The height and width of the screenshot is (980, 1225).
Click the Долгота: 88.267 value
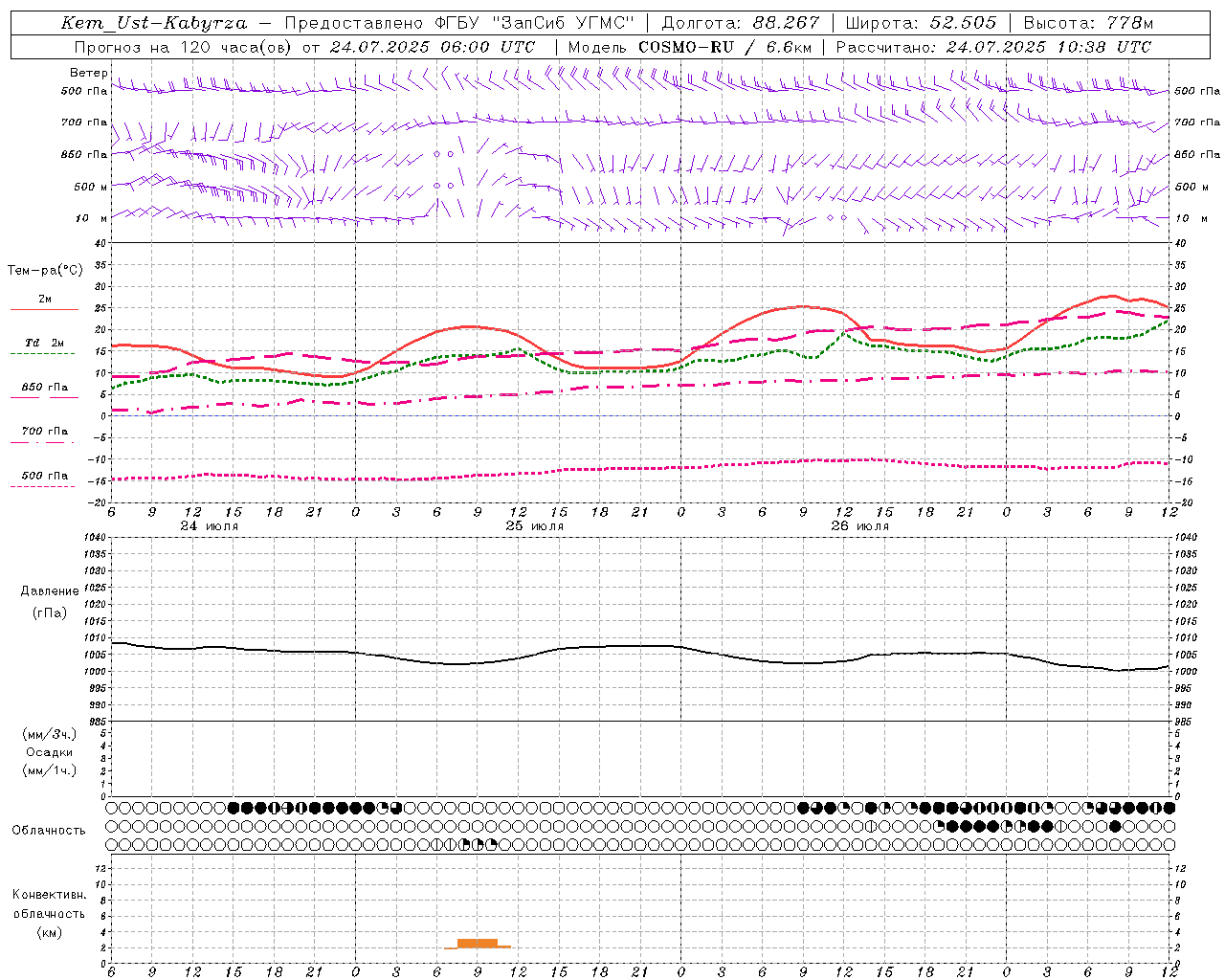(x=741, y=23)
